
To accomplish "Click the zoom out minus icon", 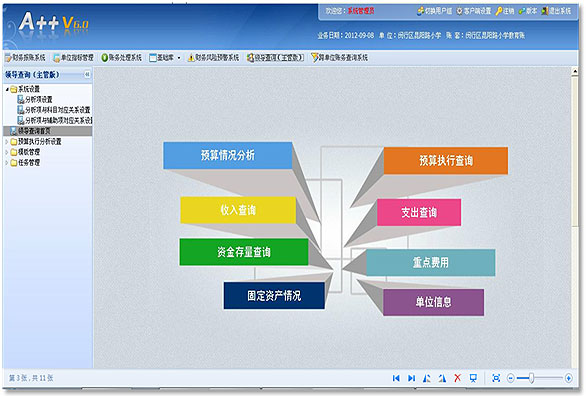I will tap(511, 378).
